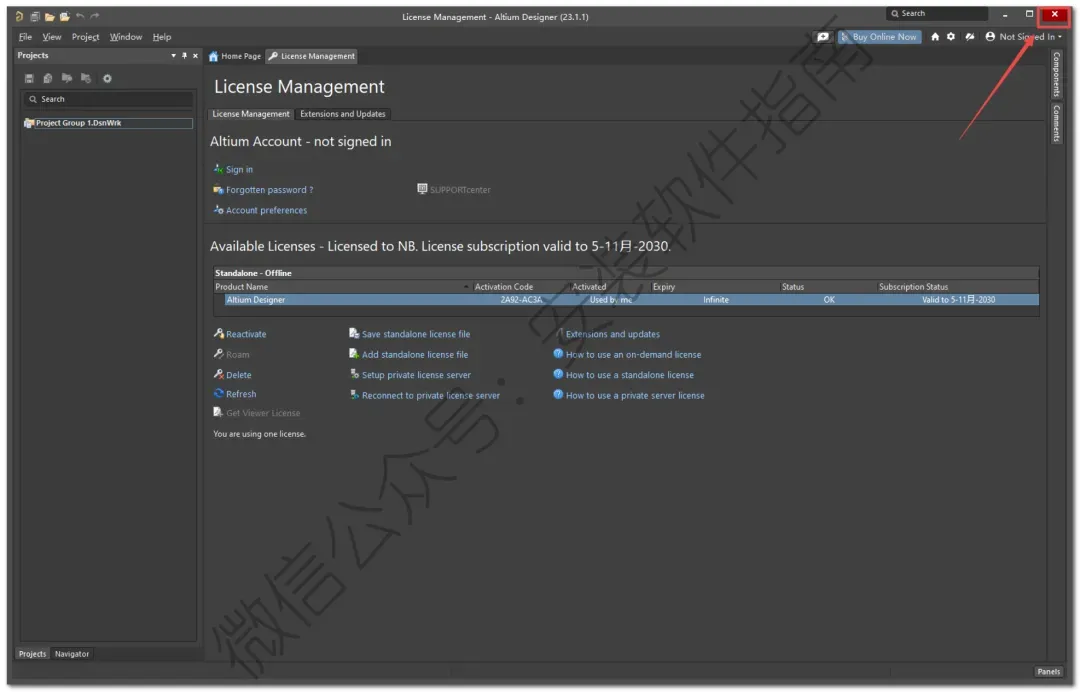
Task: Click the Redo arrow icon
Action: (x=95, y=16)
